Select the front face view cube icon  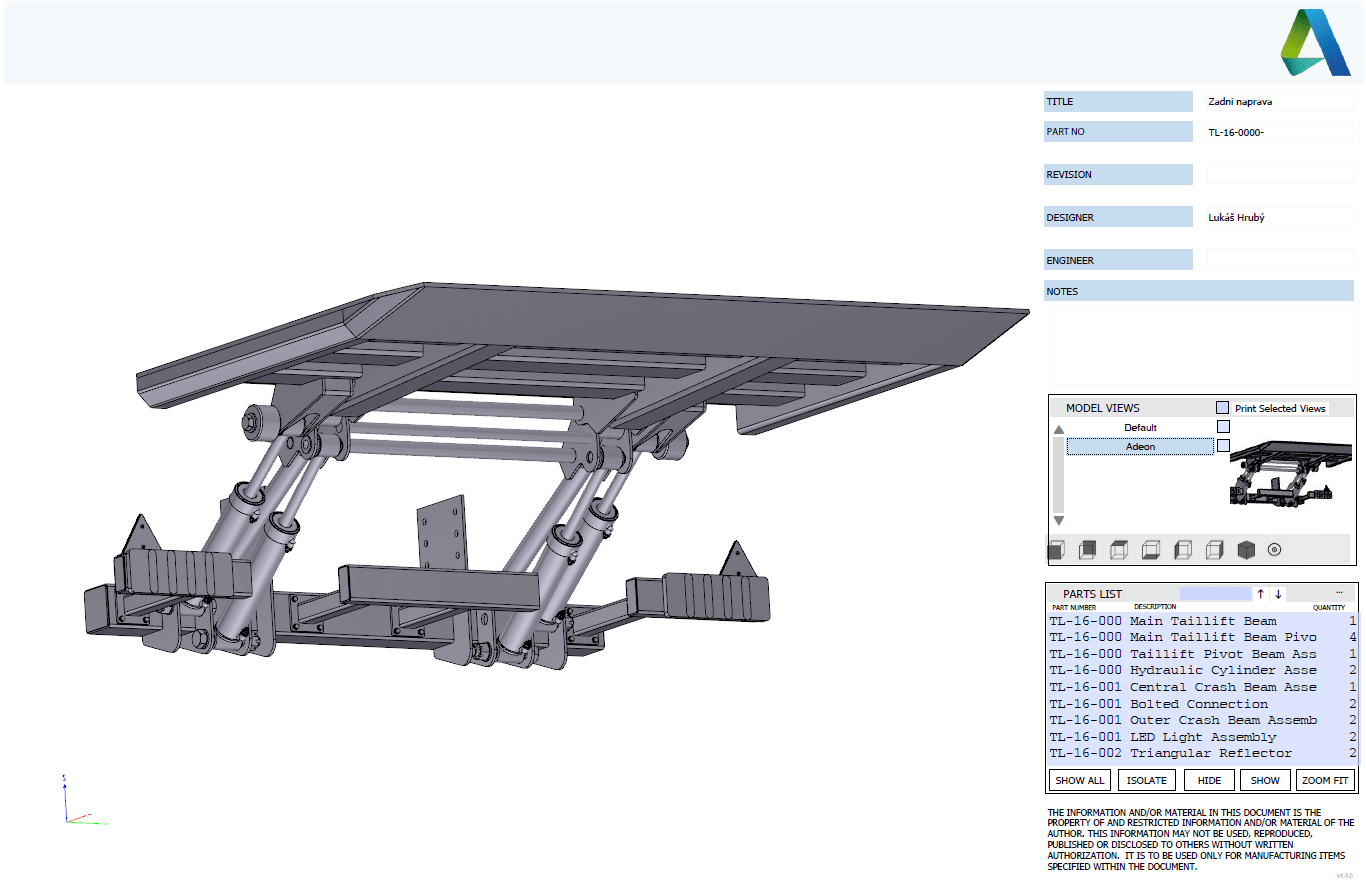click(x=1056, y=549)
